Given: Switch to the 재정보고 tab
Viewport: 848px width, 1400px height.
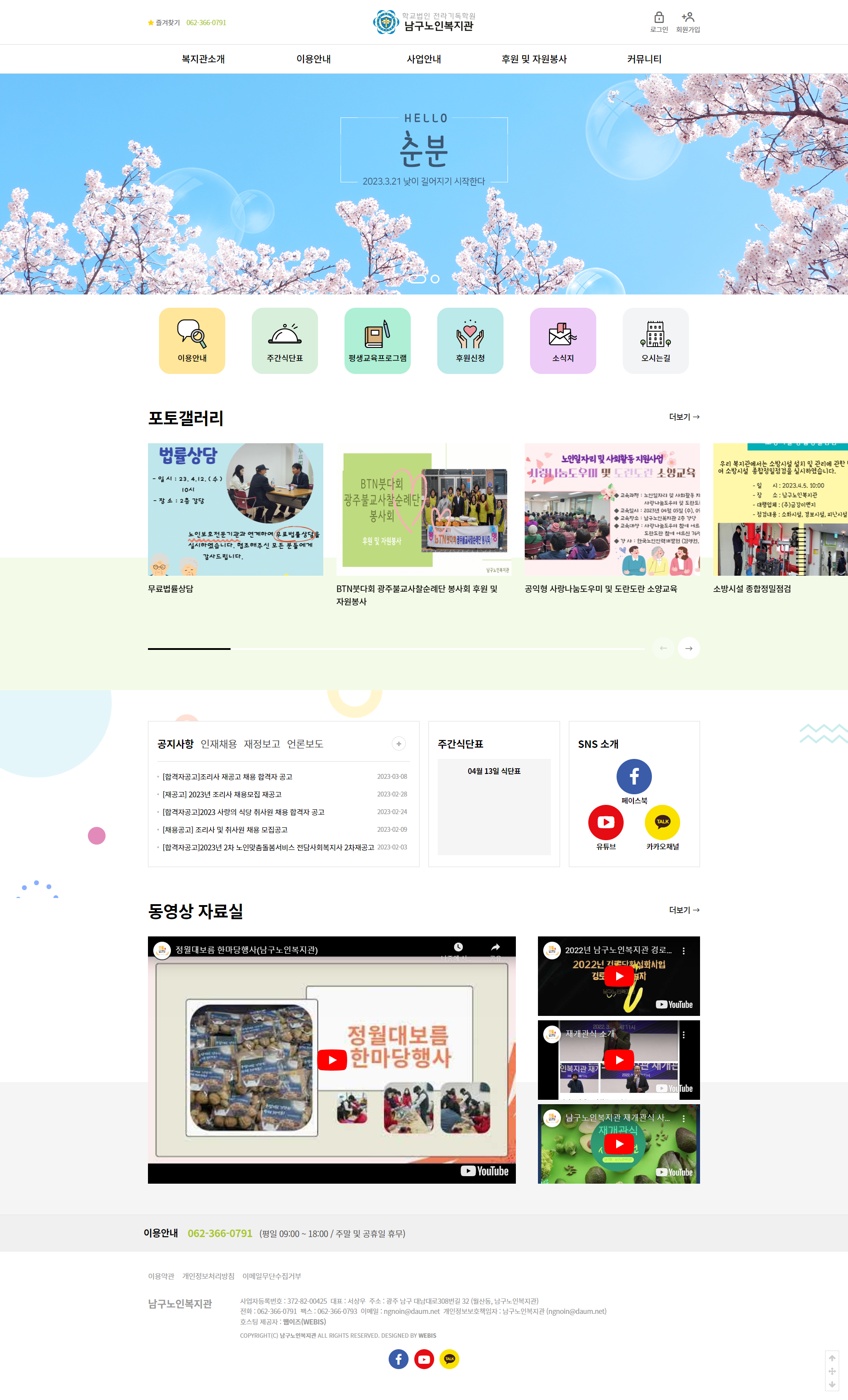Looking at the screenshot, I should [x=262, y=744].
